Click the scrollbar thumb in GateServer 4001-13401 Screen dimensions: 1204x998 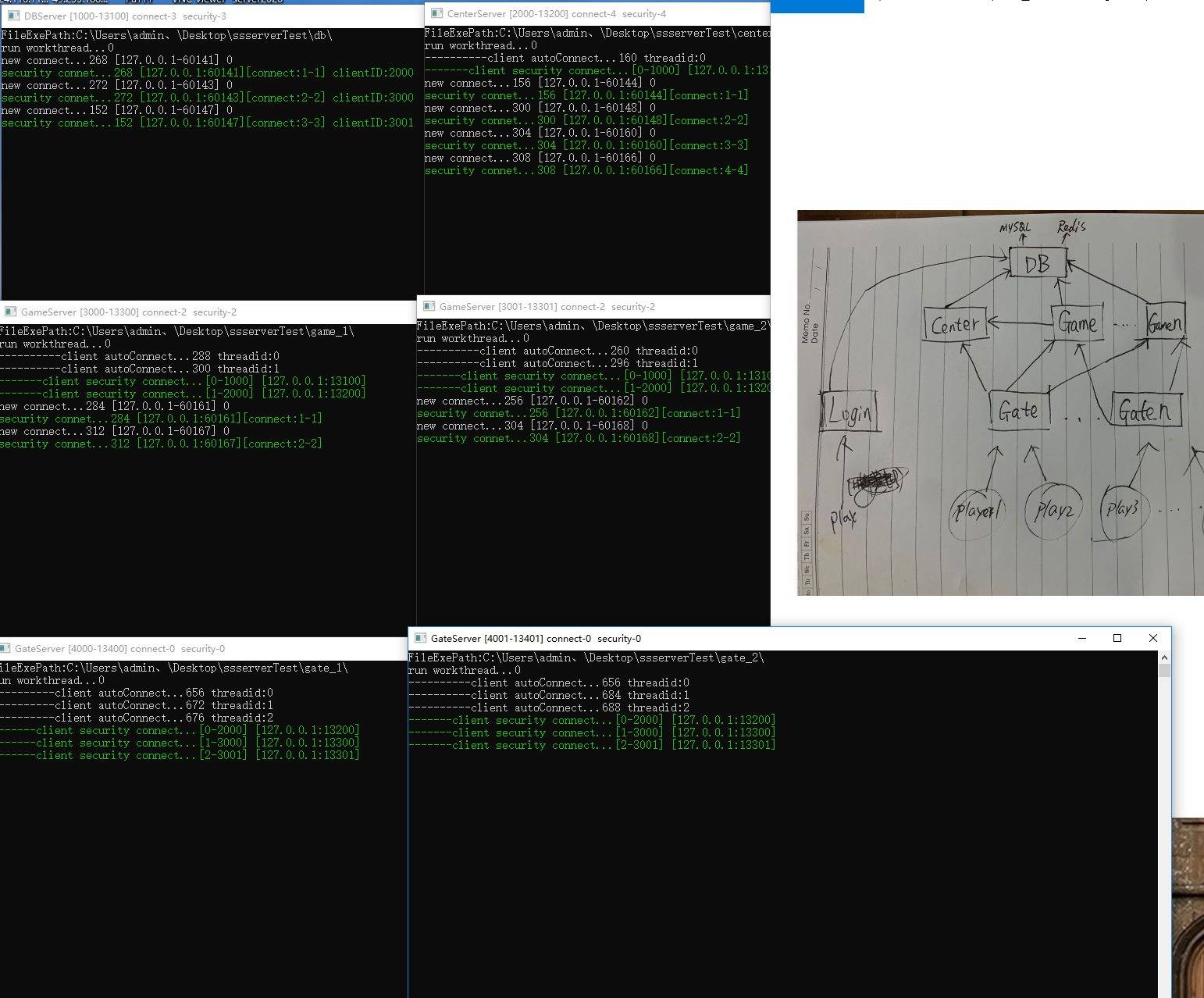coord(1163,670)
